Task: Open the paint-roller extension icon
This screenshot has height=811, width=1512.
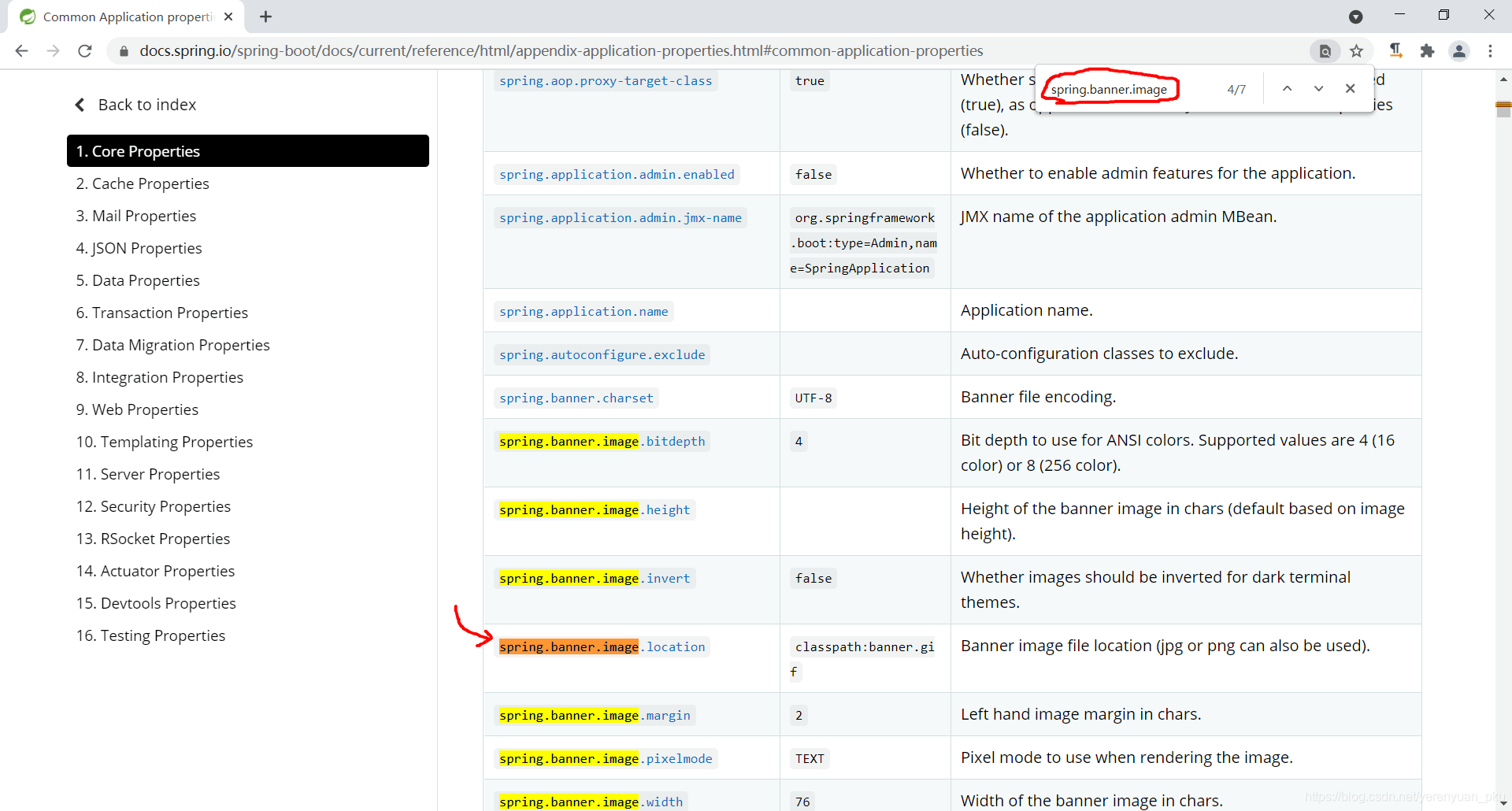Action: [1395, 51]
